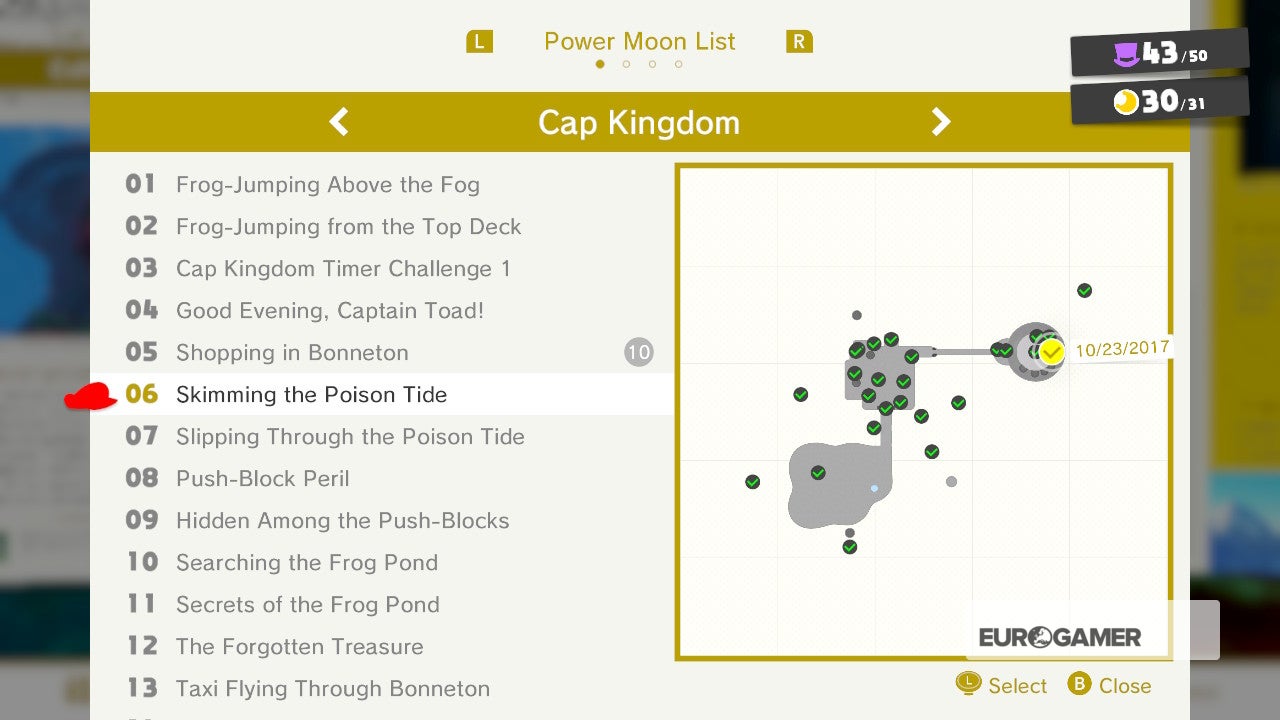This screenshot has height=720, width=1280.
Task: Choose moon 12 The Forgotten Treasure
Action: pyautogui.click(x=299, y=647)
